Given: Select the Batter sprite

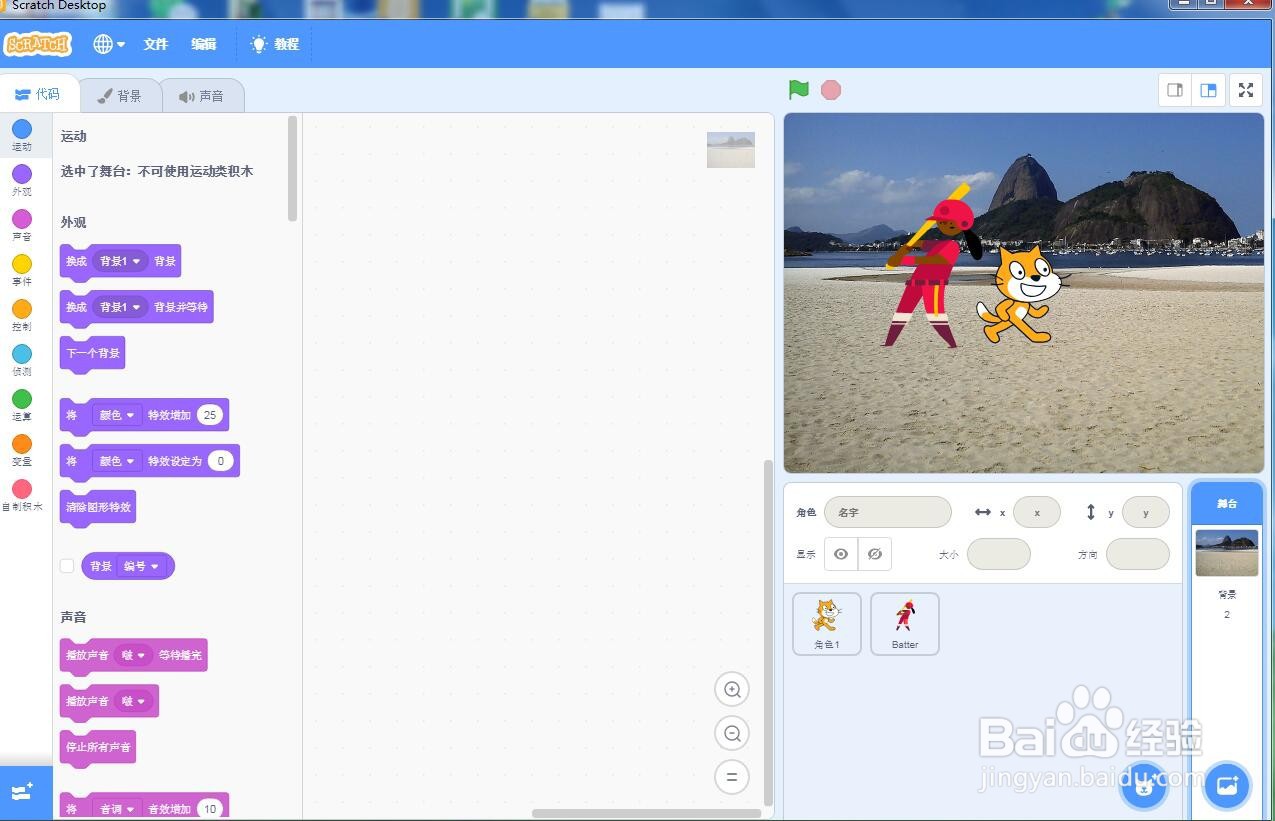Looking at the screenshot, I should point(905,624).
